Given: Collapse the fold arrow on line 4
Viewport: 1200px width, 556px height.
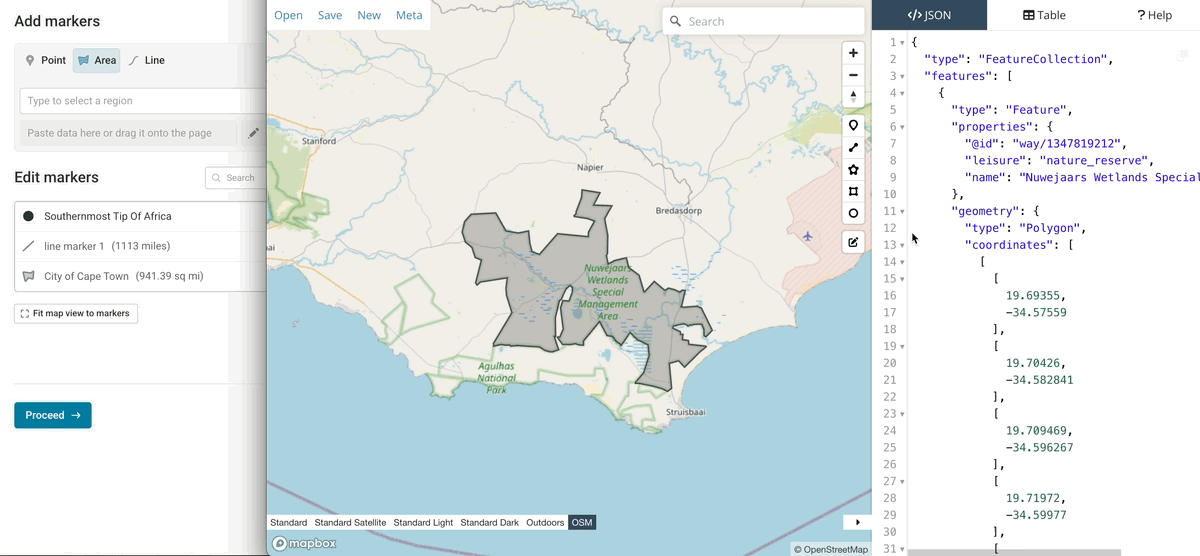Looking at the screenshot, I should tap(902, 93).
